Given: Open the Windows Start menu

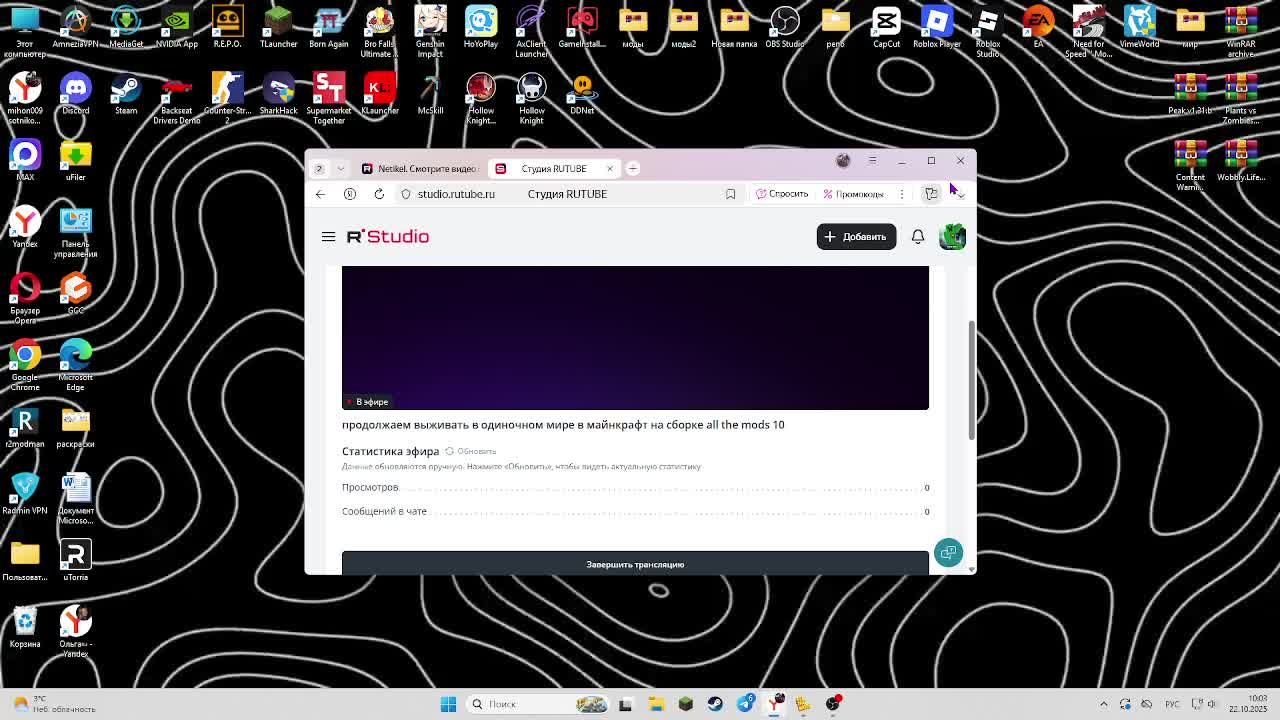Looking at the screenshot, I should (x=449, y=704).
